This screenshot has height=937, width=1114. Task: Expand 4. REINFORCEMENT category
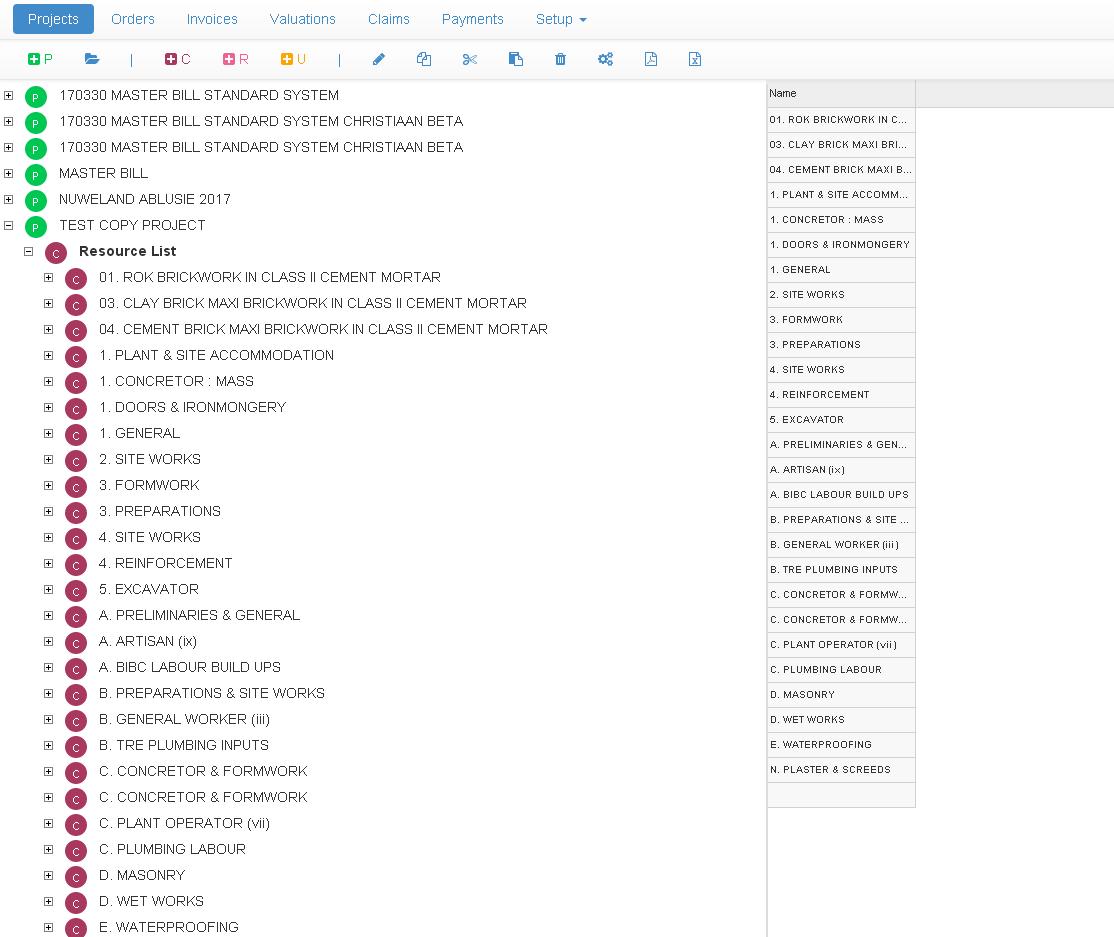48,563
